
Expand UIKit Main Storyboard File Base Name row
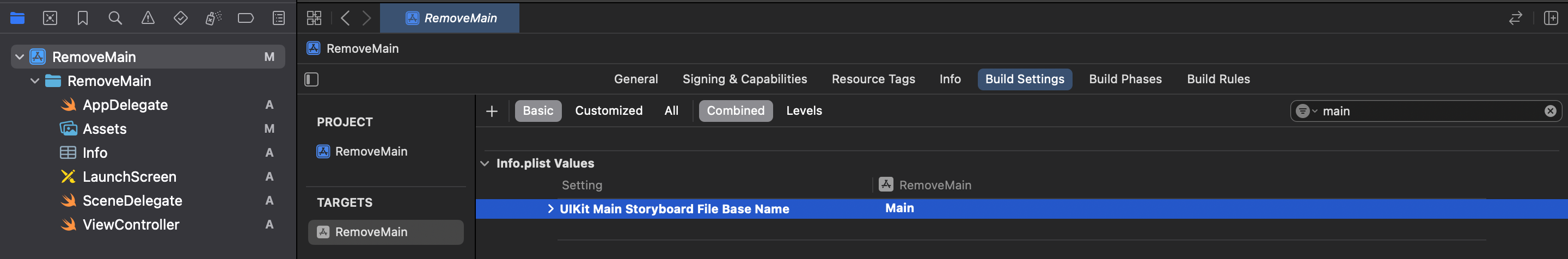tap(550, 209)
